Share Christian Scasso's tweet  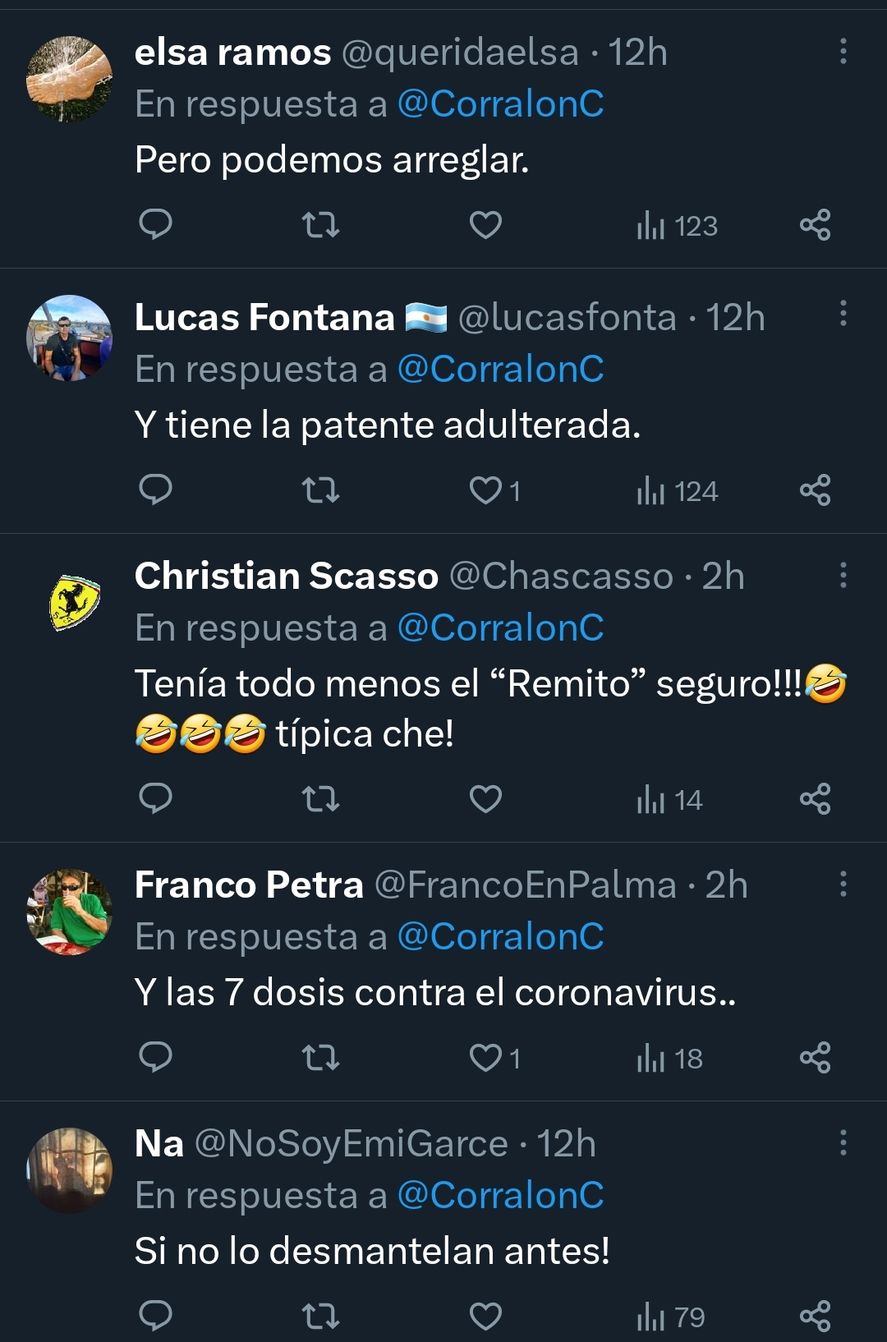(x=815, y=799)
